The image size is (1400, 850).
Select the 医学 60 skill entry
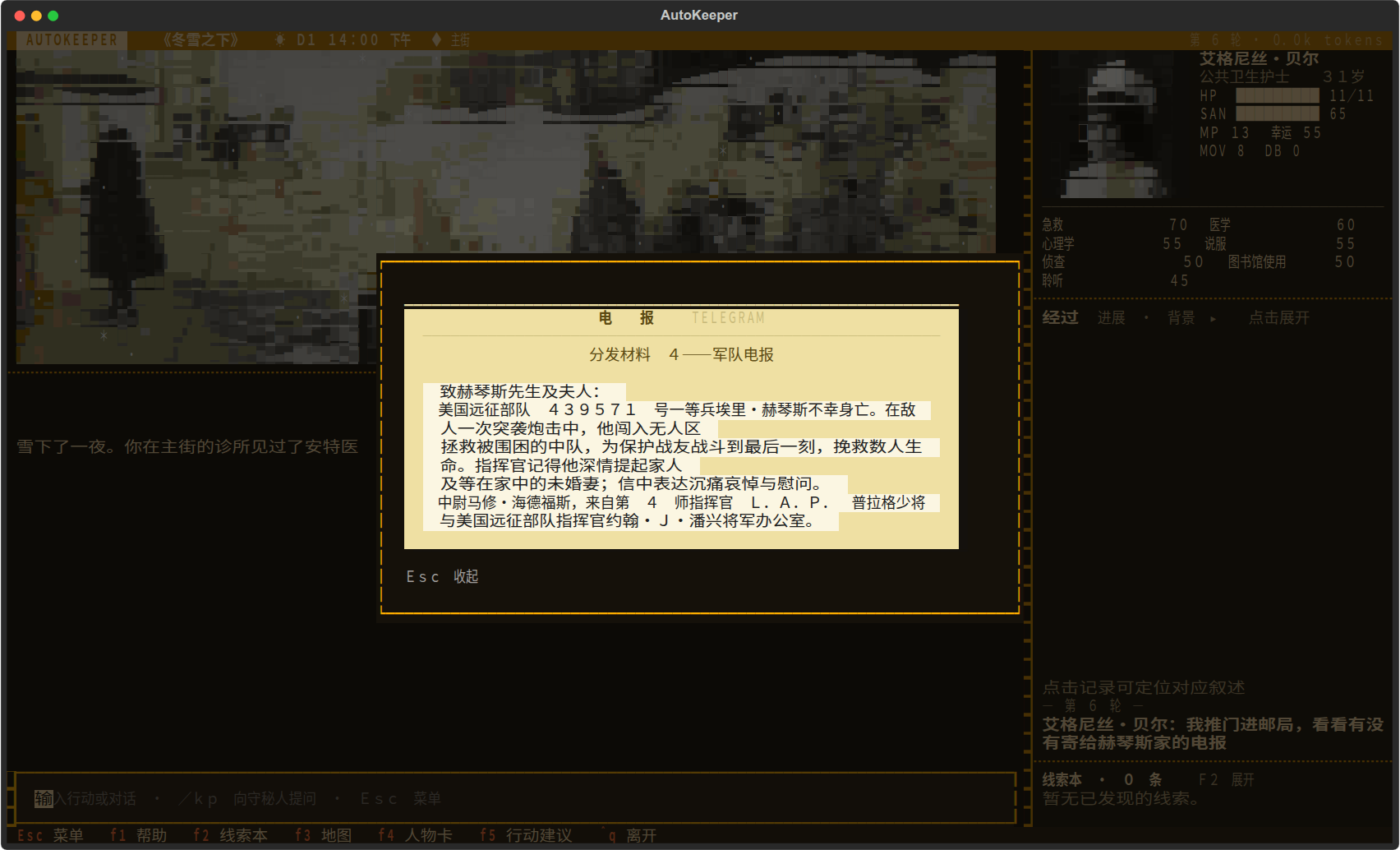point(1283,224)
